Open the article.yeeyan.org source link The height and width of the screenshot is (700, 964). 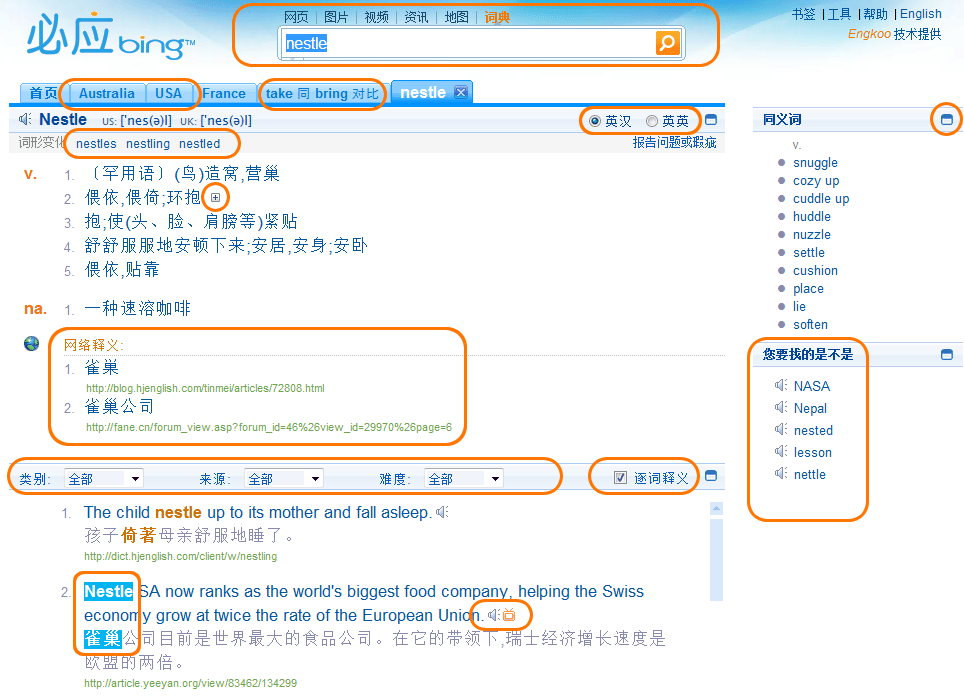click(191, 683)
